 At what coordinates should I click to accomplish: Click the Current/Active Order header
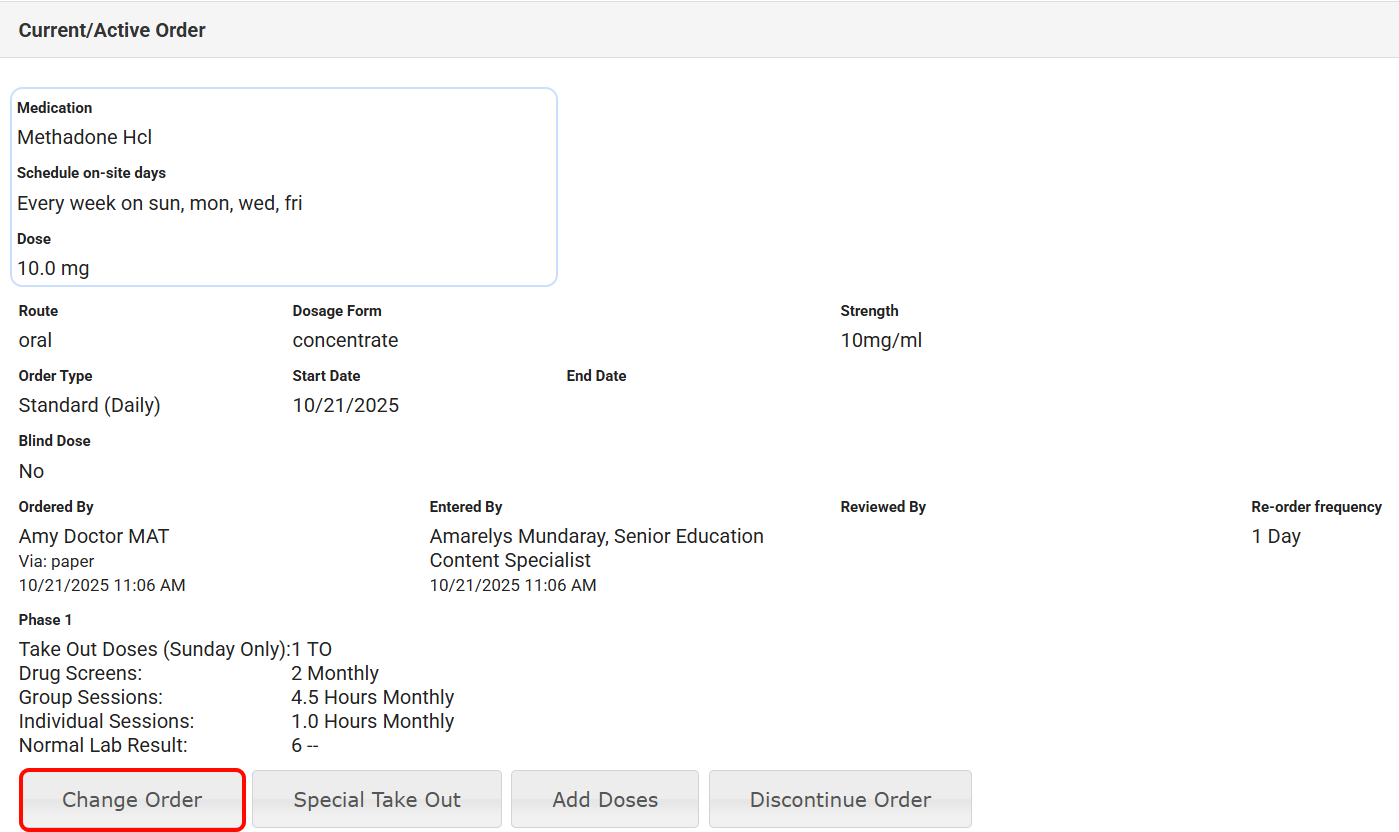(x=112, y=30)
